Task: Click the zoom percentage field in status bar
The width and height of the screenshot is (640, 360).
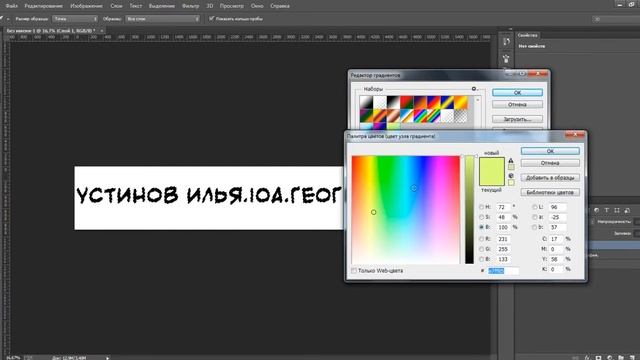Action: point(12,358)
